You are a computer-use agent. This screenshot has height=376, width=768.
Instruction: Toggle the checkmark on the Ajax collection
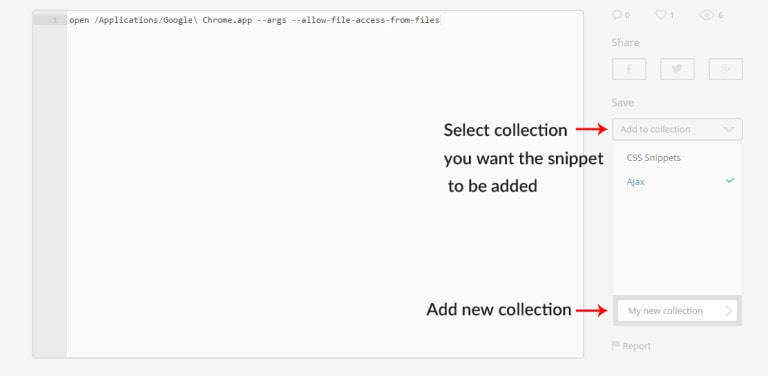730,181
